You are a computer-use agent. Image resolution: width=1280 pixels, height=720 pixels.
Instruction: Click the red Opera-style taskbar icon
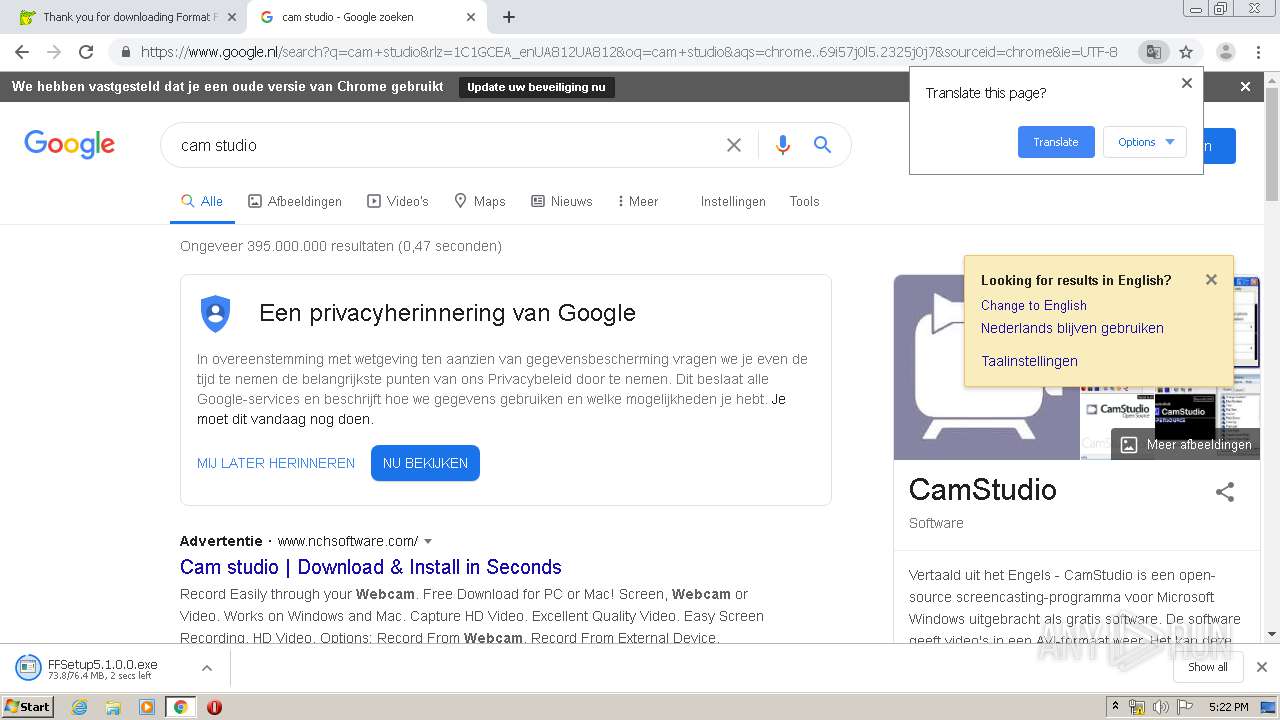pyautogui.click(x=214, y=707)
